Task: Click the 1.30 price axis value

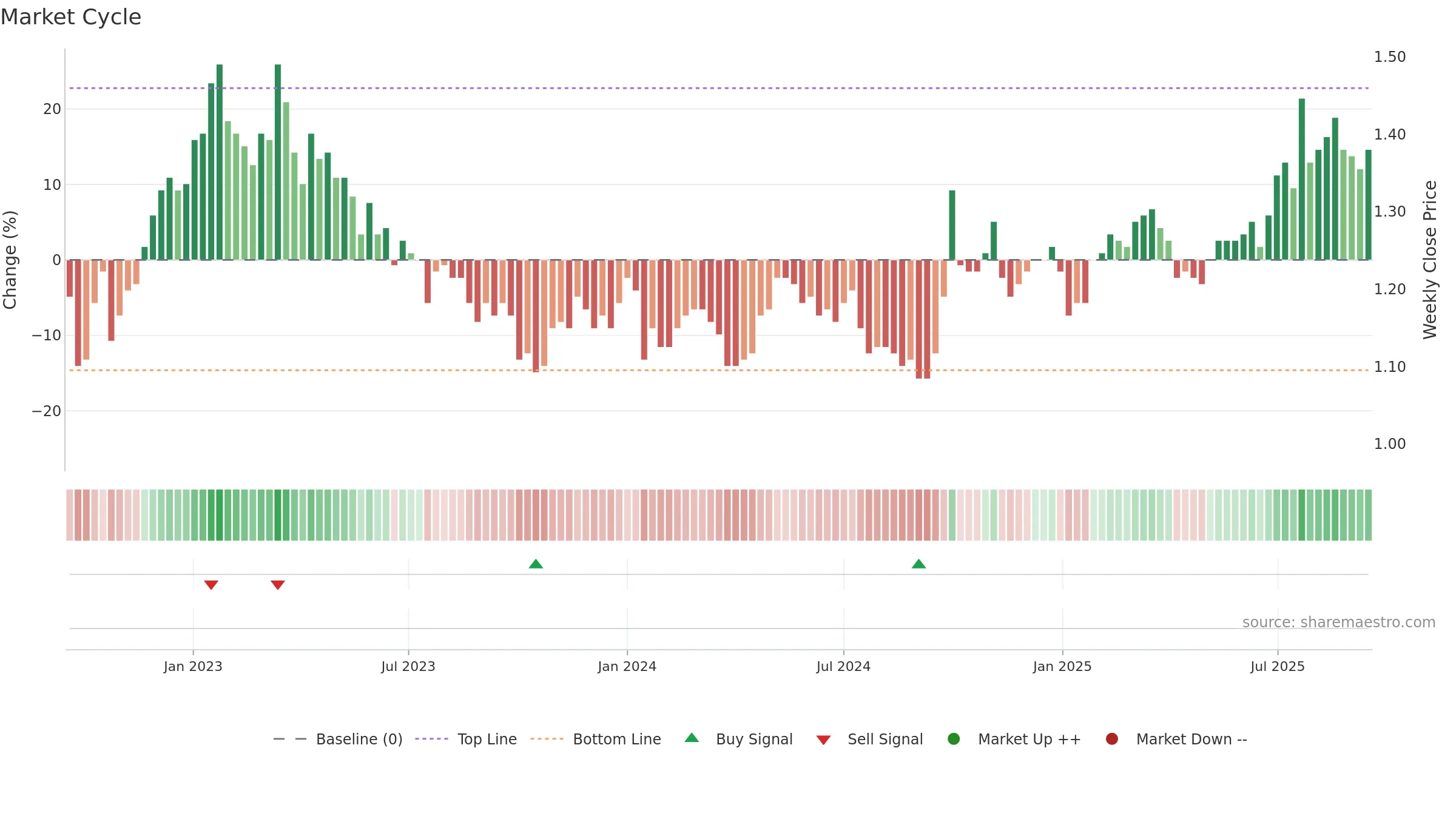Action: coord(1390,212)
